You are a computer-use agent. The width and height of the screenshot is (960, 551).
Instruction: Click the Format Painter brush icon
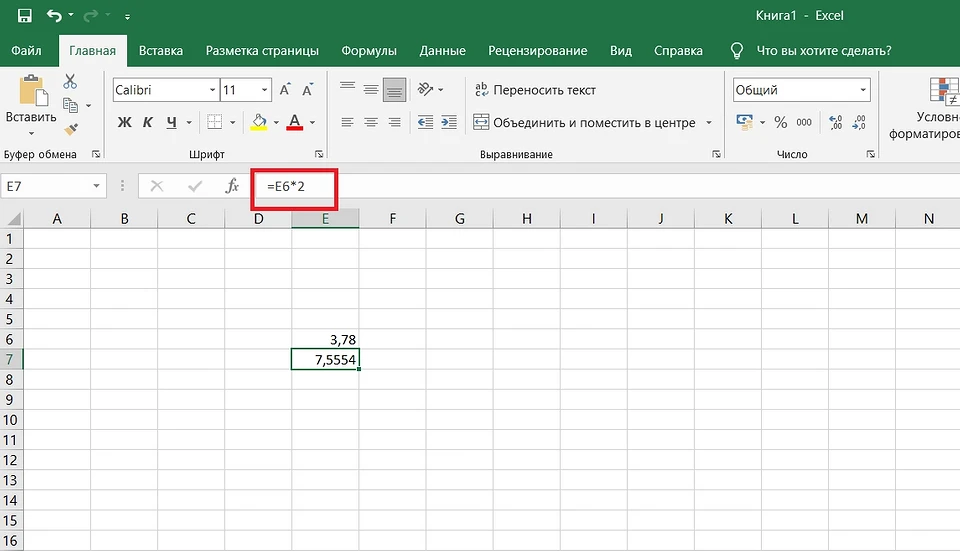(x=71, y=129)
